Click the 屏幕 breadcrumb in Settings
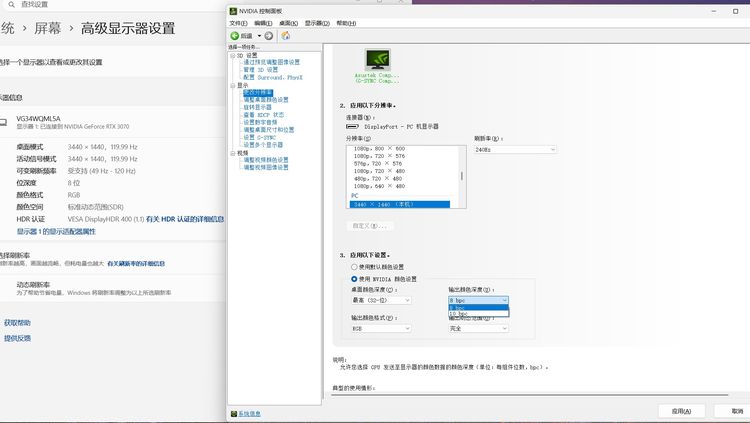750x423 pixels. [x=47, y=28]
